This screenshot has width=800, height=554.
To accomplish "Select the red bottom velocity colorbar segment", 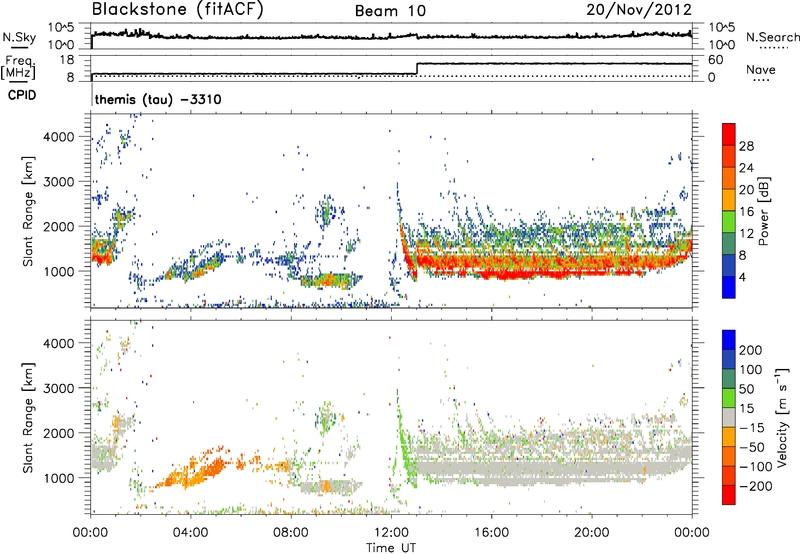I will [729, 495].
